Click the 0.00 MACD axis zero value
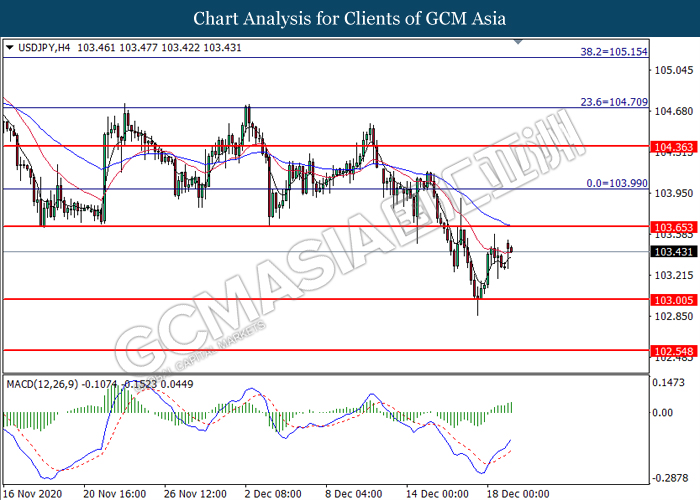700x500 pixels. point(662,412)
